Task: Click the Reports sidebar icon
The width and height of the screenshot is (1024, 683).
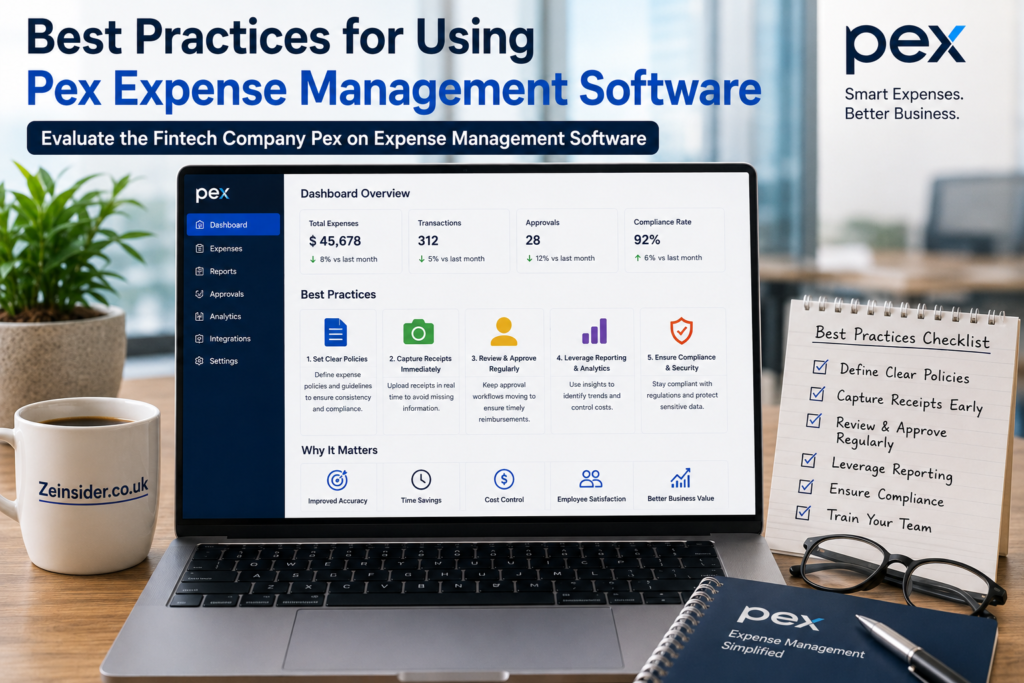Action: coord(200,271)
